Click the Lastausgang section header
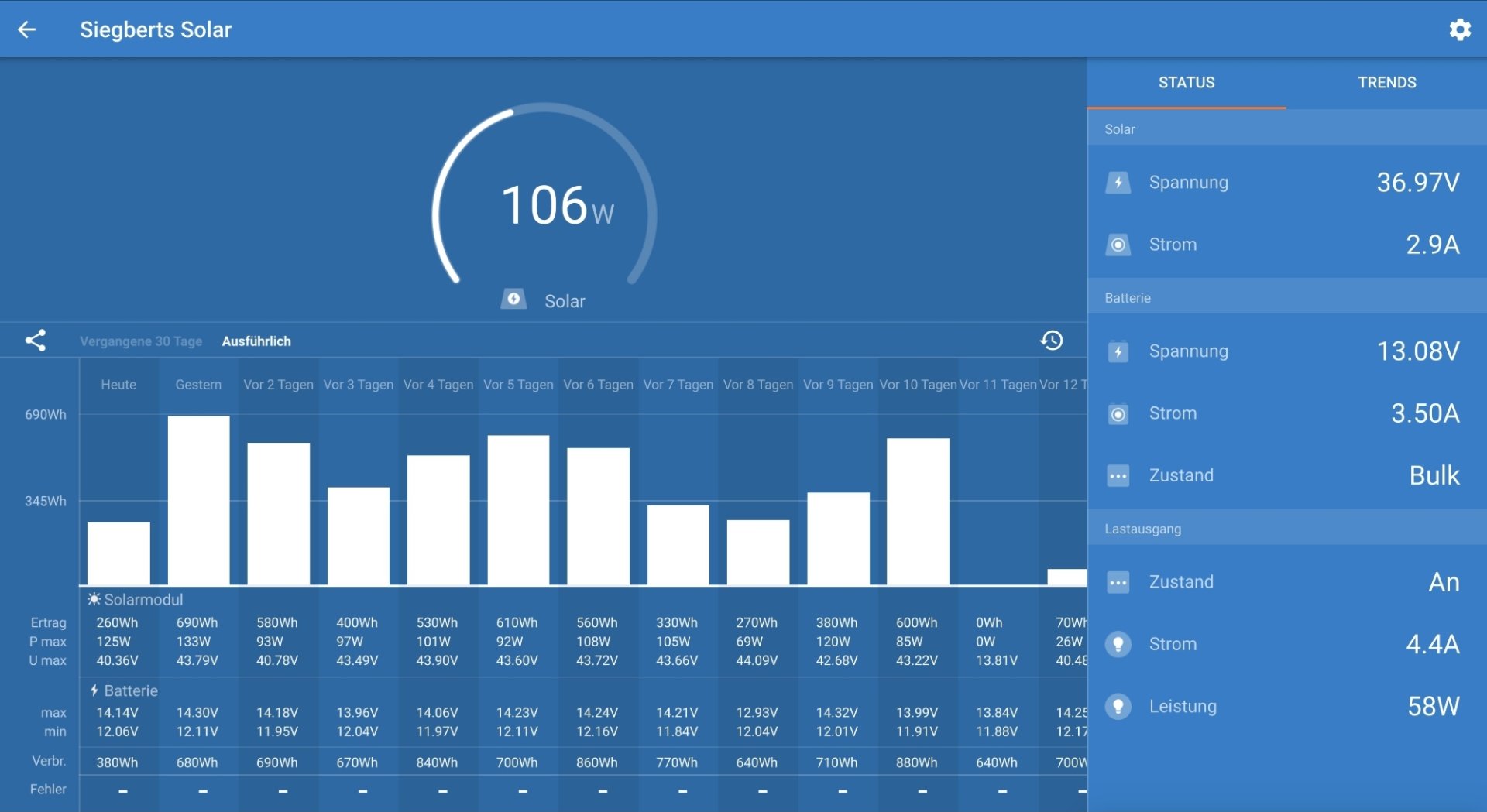 1287,529
